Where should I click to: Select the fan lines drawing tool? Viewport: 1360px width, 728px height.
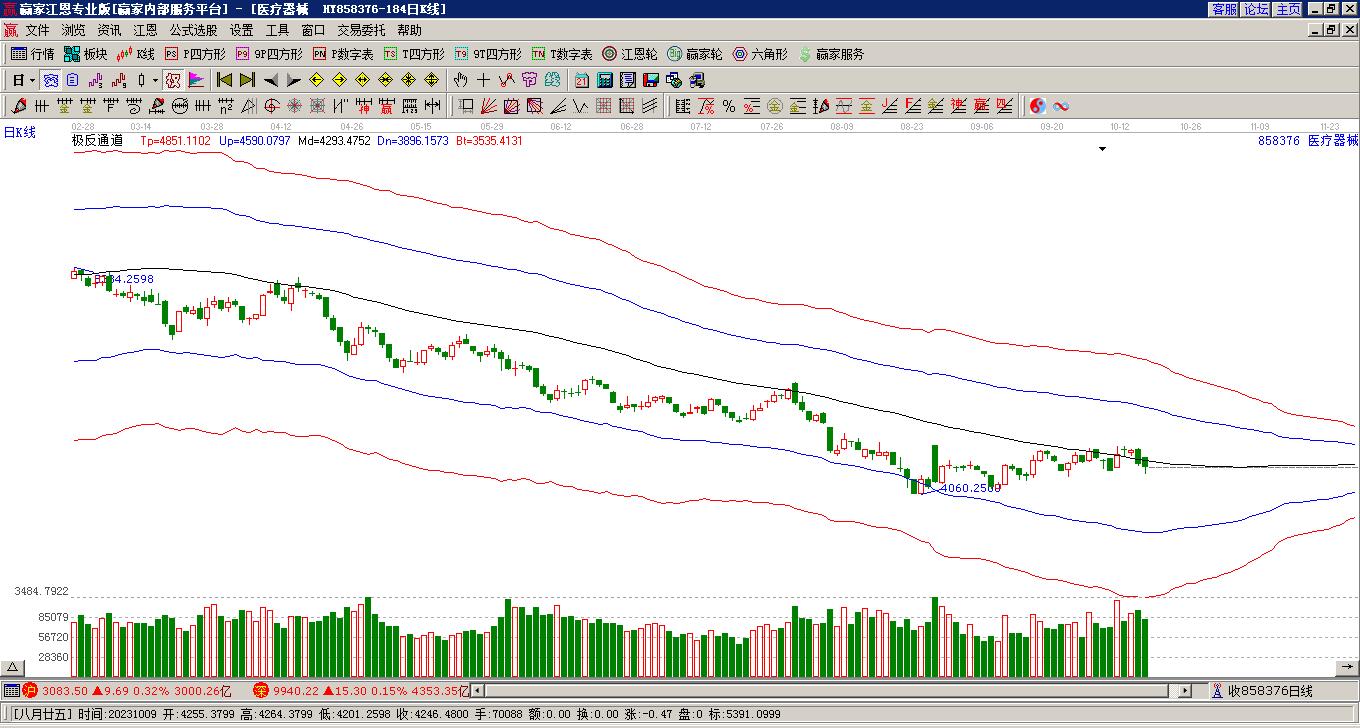click(x=489, y=106)
